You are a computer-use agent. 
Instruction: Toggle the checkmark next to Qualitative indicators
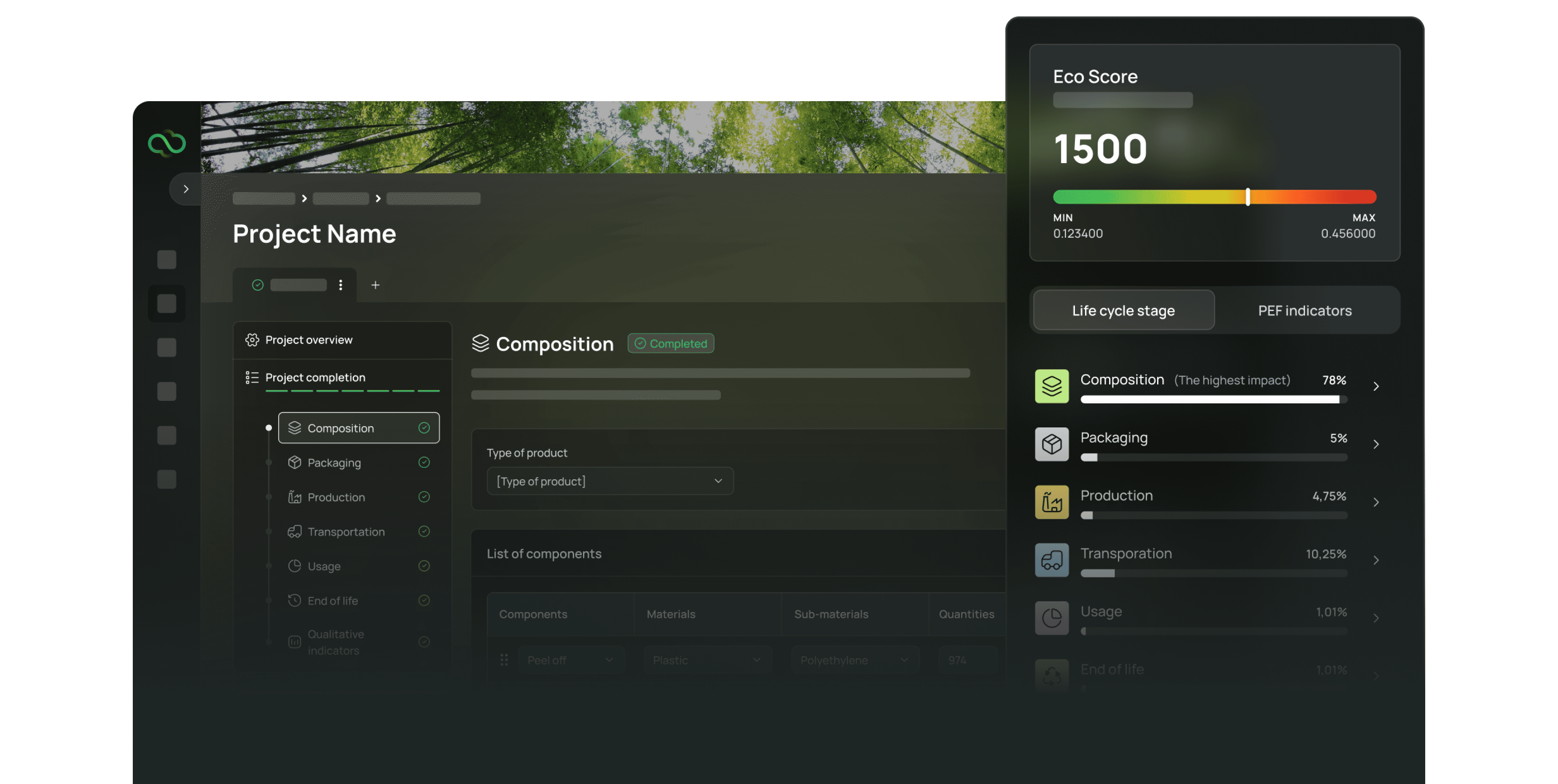pos(424,642)
